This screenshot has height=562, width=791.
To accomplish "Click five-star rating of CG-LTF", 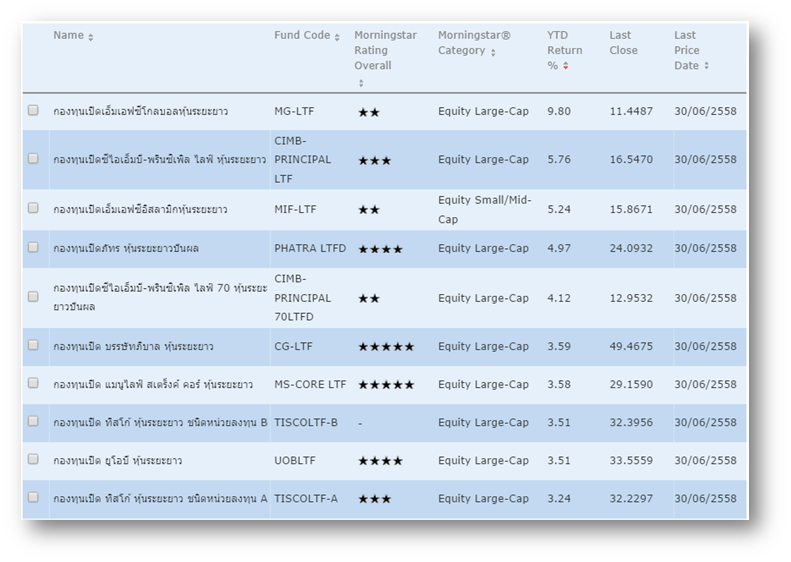I will [386, 347].
